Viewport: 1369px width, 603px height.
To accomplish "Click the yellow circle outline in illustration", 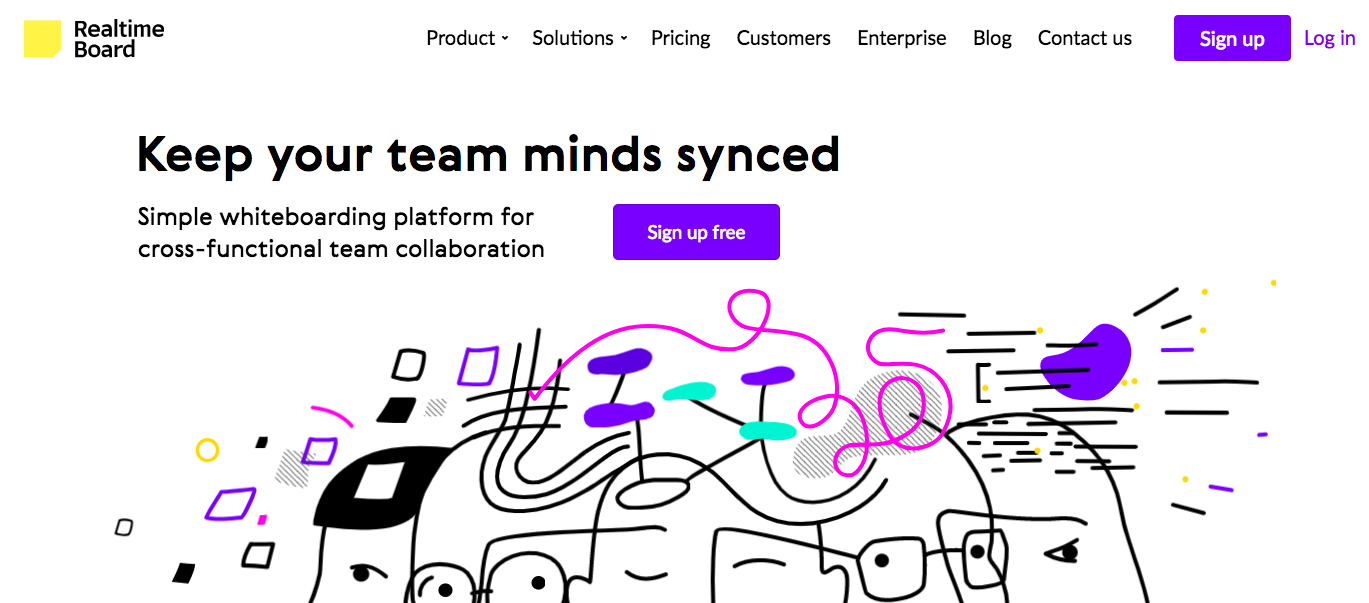I will click(x=207, y=450).
